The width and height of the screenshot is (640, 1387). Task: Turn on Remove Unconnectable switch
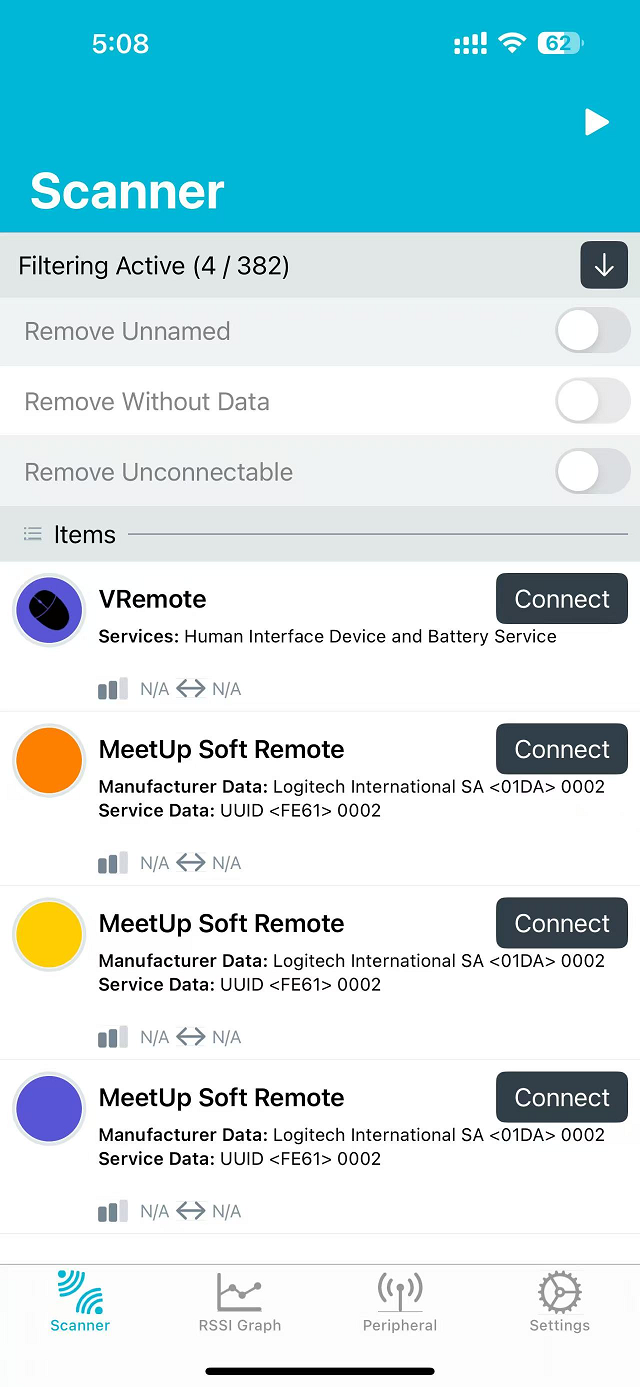click(592, 472)
